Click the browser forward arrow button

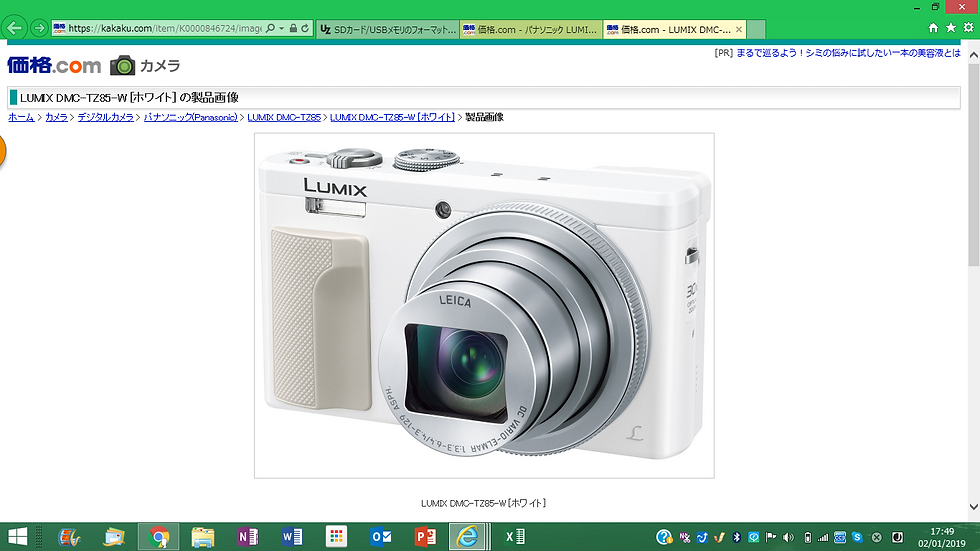click(x=39, y=28)
